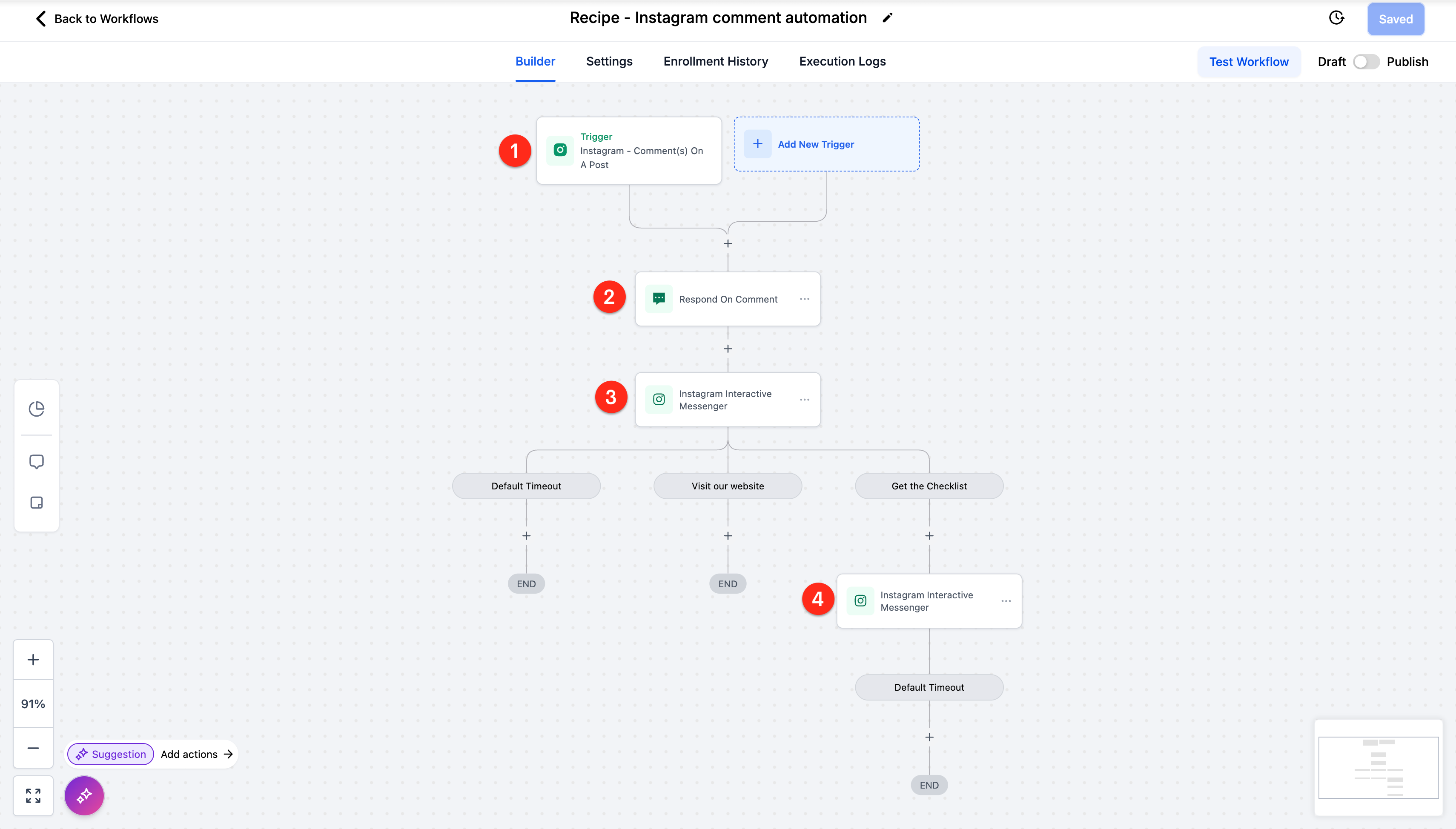Open options menu on Respond On Comment
The width and height of the screenshot is (1456, 829).
[x=805, y=299]
